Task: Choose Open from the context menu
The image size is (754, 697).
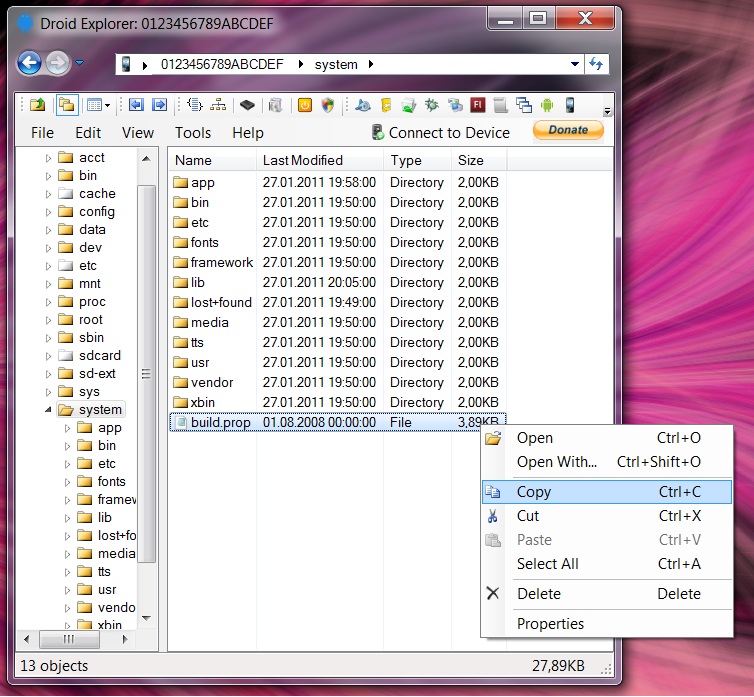Action: [607, 438]
